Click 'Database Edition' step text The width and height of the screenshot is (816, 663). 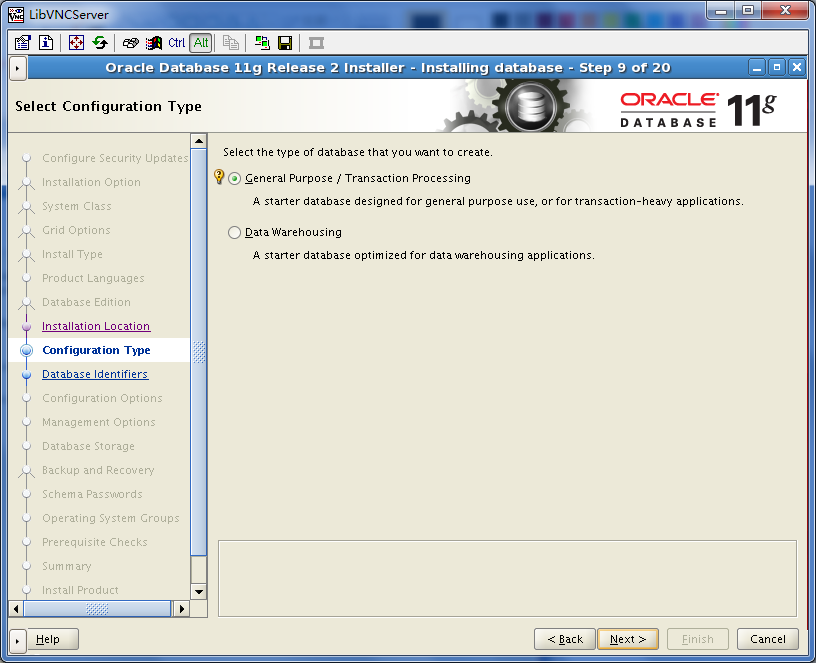[86, 302]
